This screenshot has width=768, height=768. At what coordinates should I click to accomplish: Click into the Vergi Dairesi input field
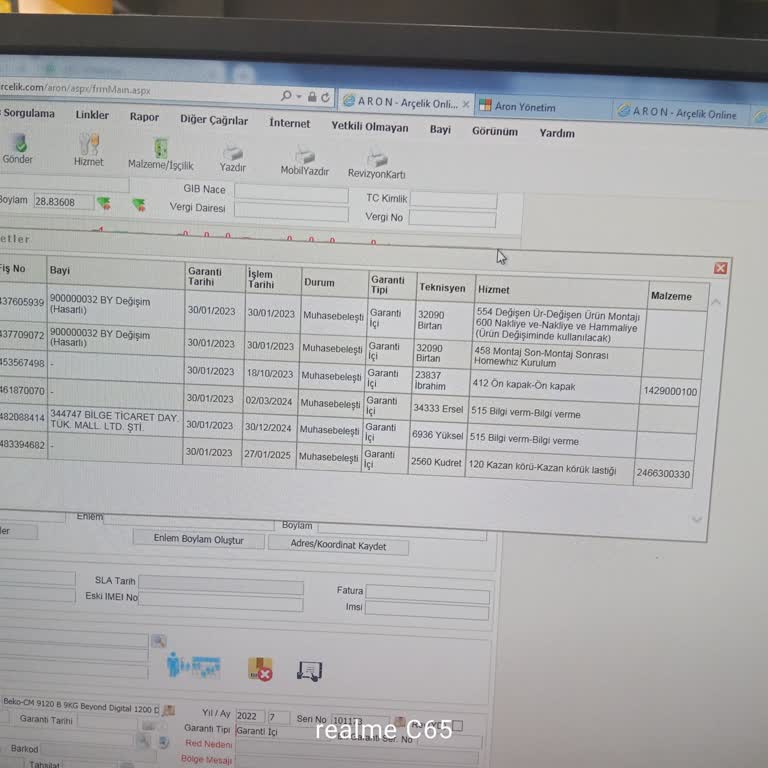tap(291, 212)
